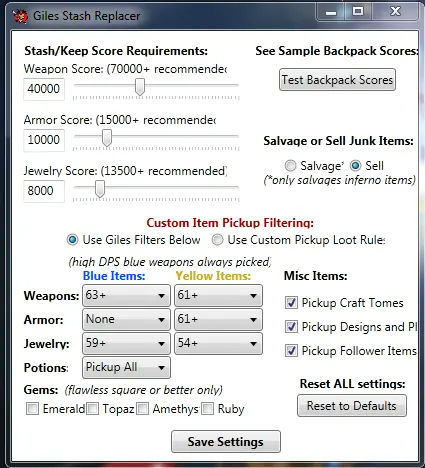Click Reset to Defaults button
The image size is (425, 468).
352,406
